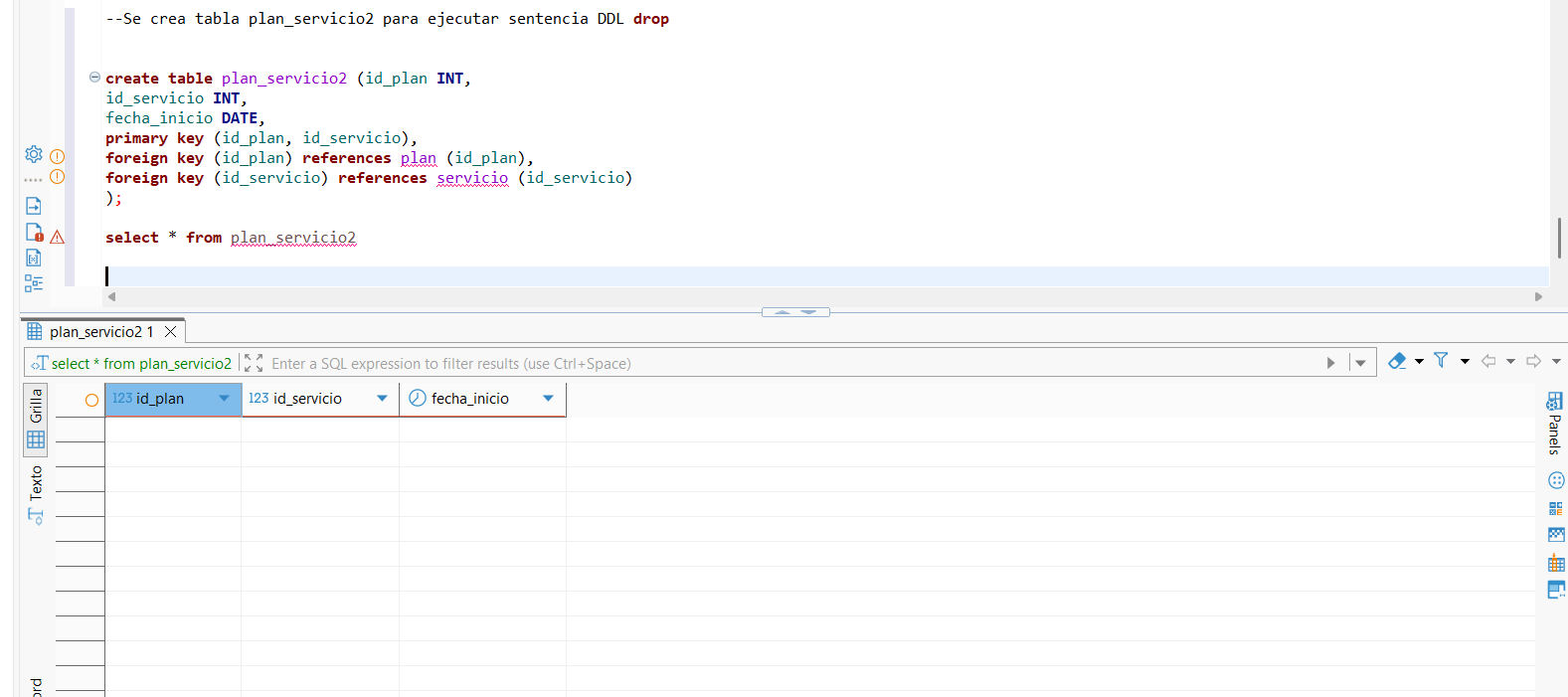This screenshot has width=1568, height=697.
Task: Click the orange column-insert grid icon on right
Action: tap(1556, 564)
